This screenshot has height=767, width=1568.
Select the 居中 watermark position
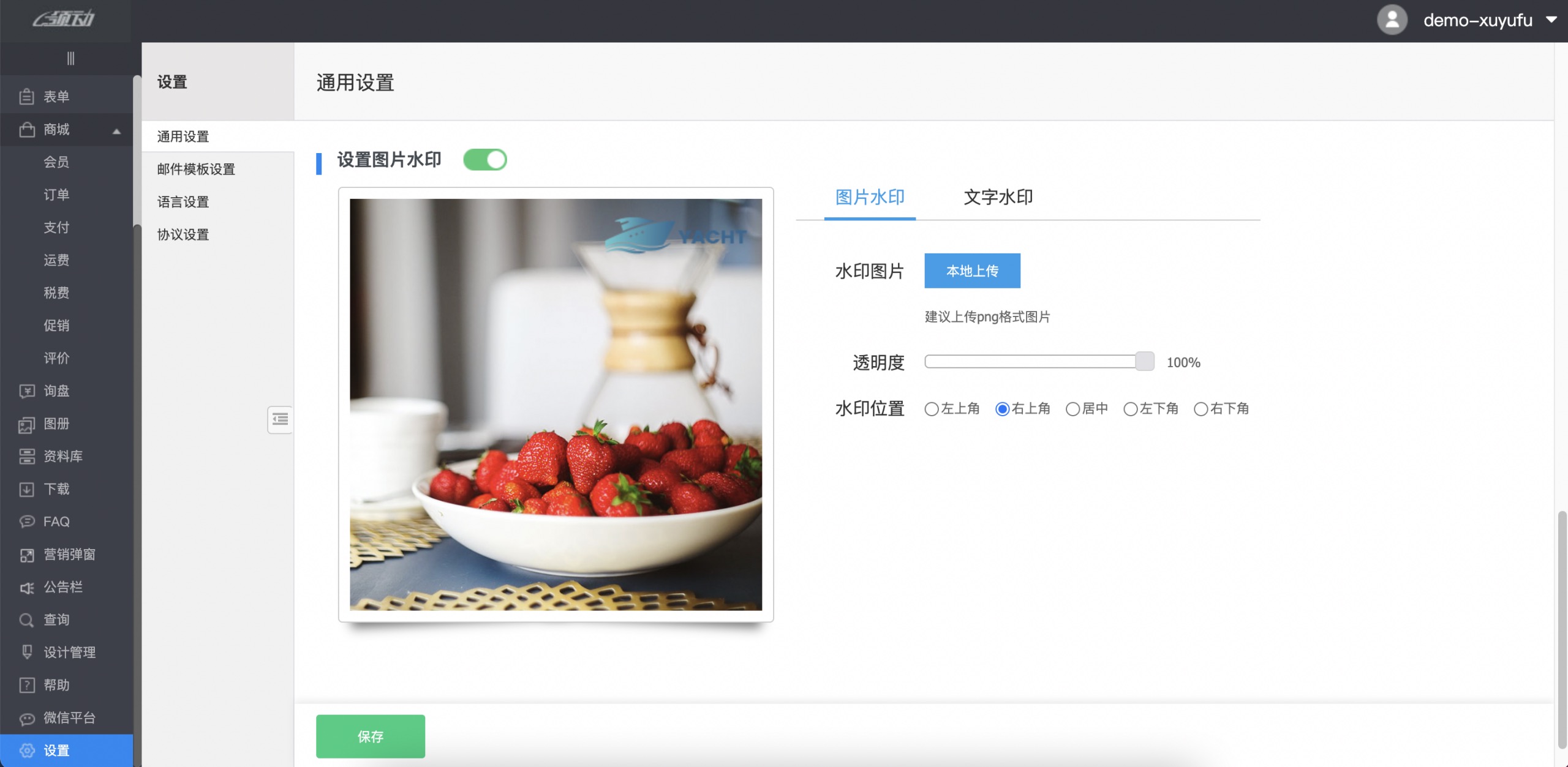[x=1072, y=409]
